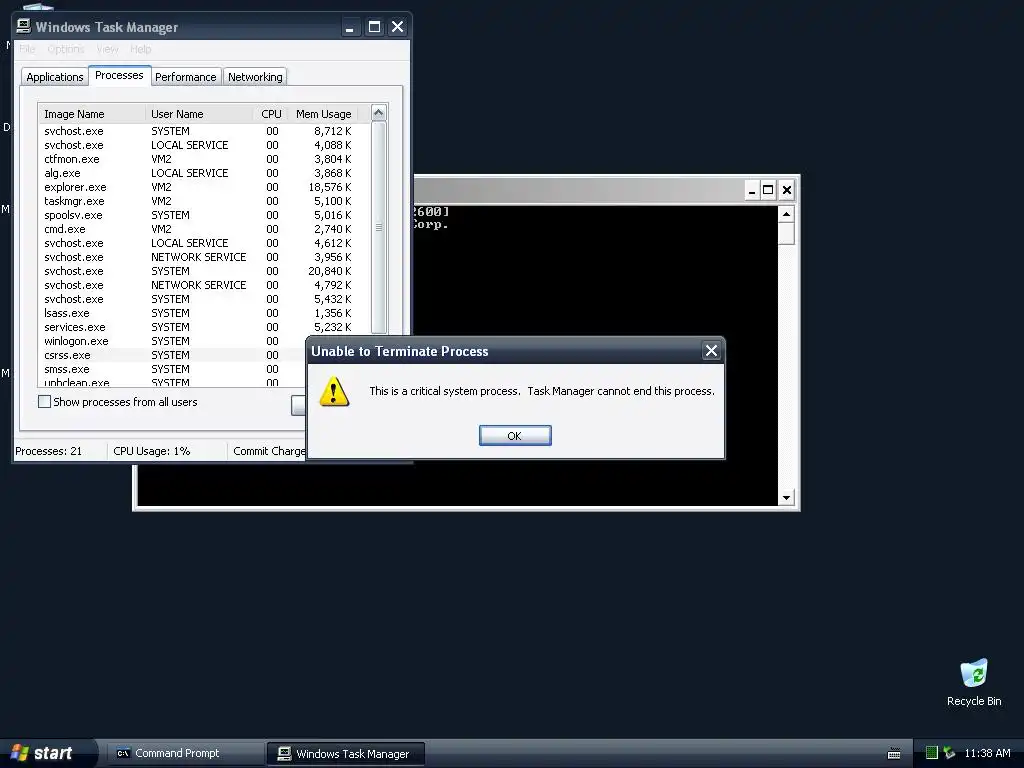Sort processes by Image Name column
This screenshot has width=1024, height=768.
[92, 114]
